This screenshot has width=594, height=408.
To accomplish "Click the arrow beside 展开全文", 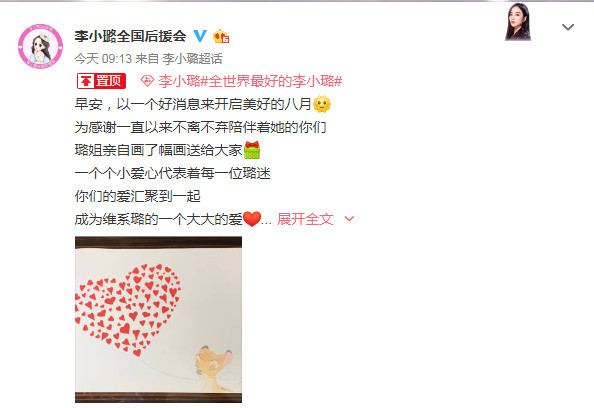I will pyautogui.click(x=349, y=219).
